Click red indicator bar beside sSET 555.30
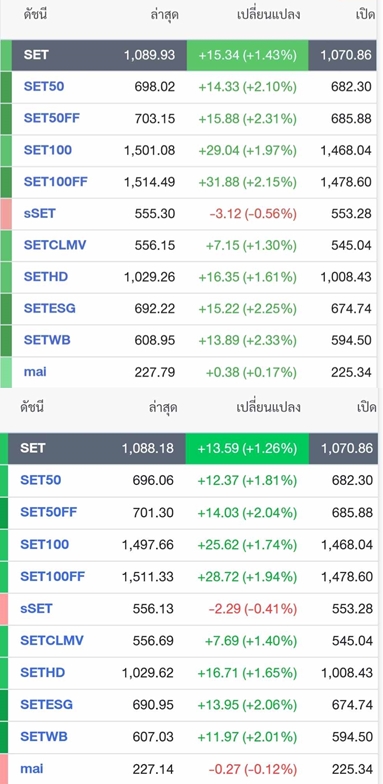383x784 pixels. point(6,214)
